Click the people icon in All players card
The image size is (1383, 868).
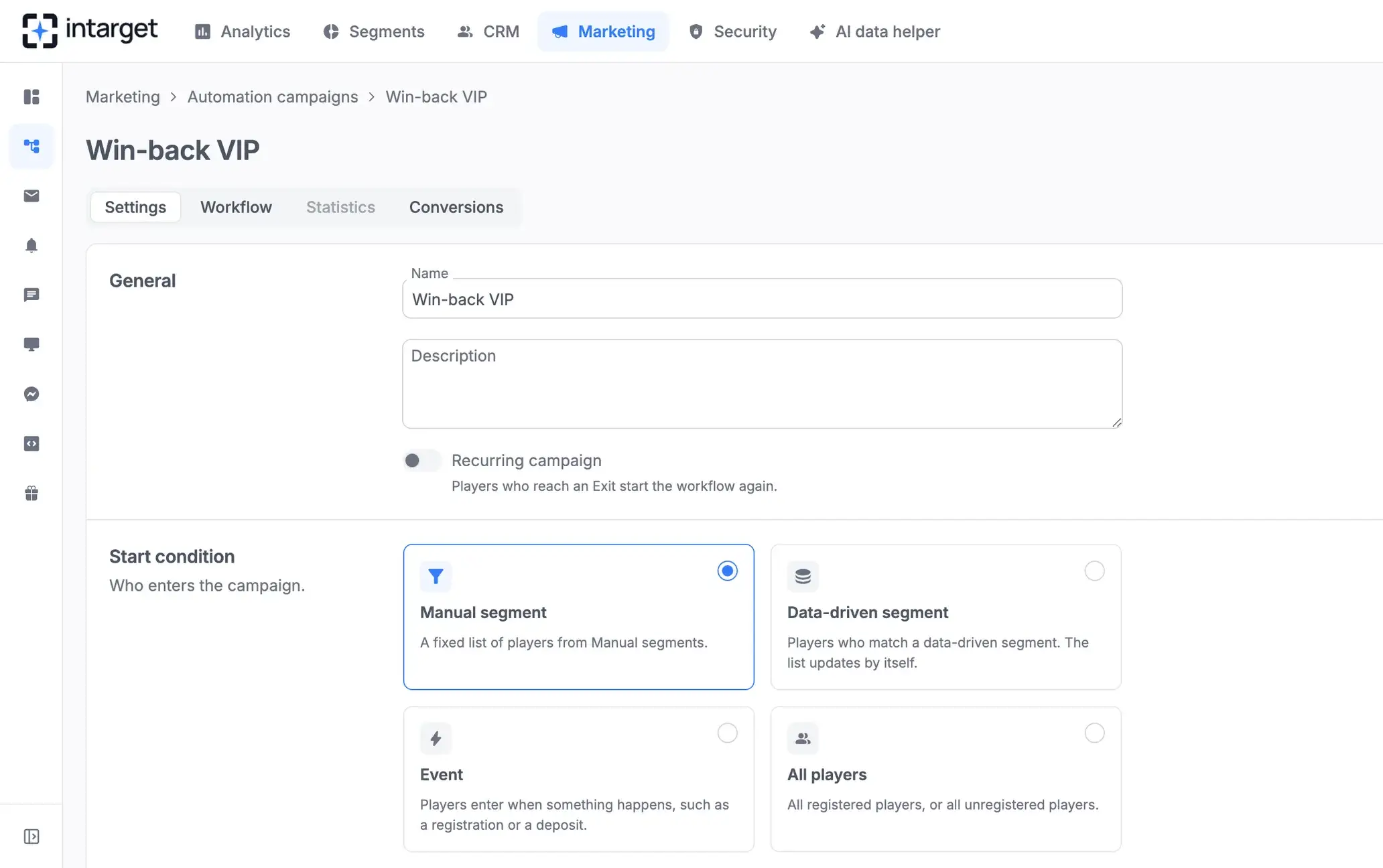click(803, 739)
